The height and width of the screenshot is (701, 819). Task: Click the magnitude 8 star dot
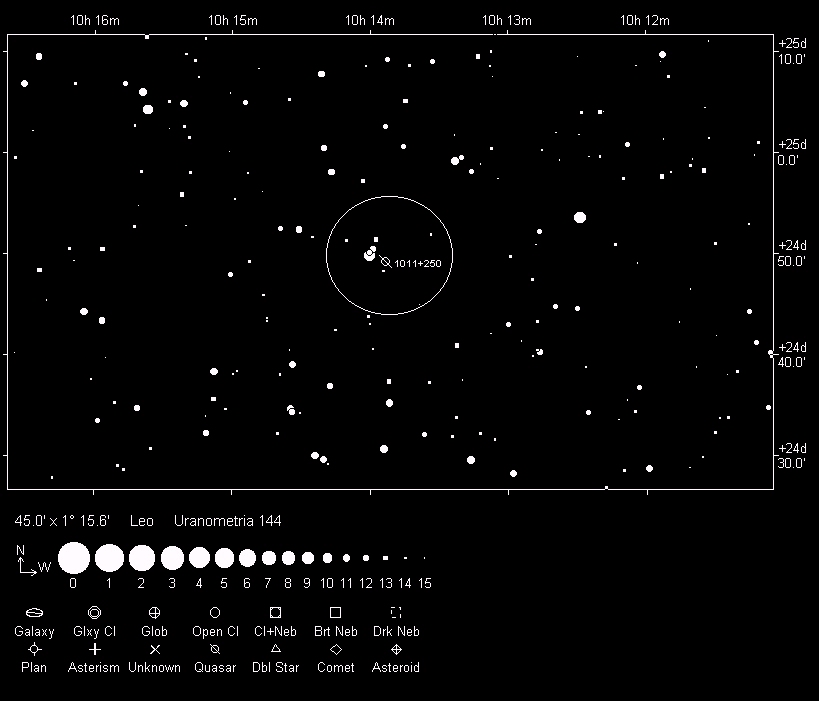coord(288,558)
